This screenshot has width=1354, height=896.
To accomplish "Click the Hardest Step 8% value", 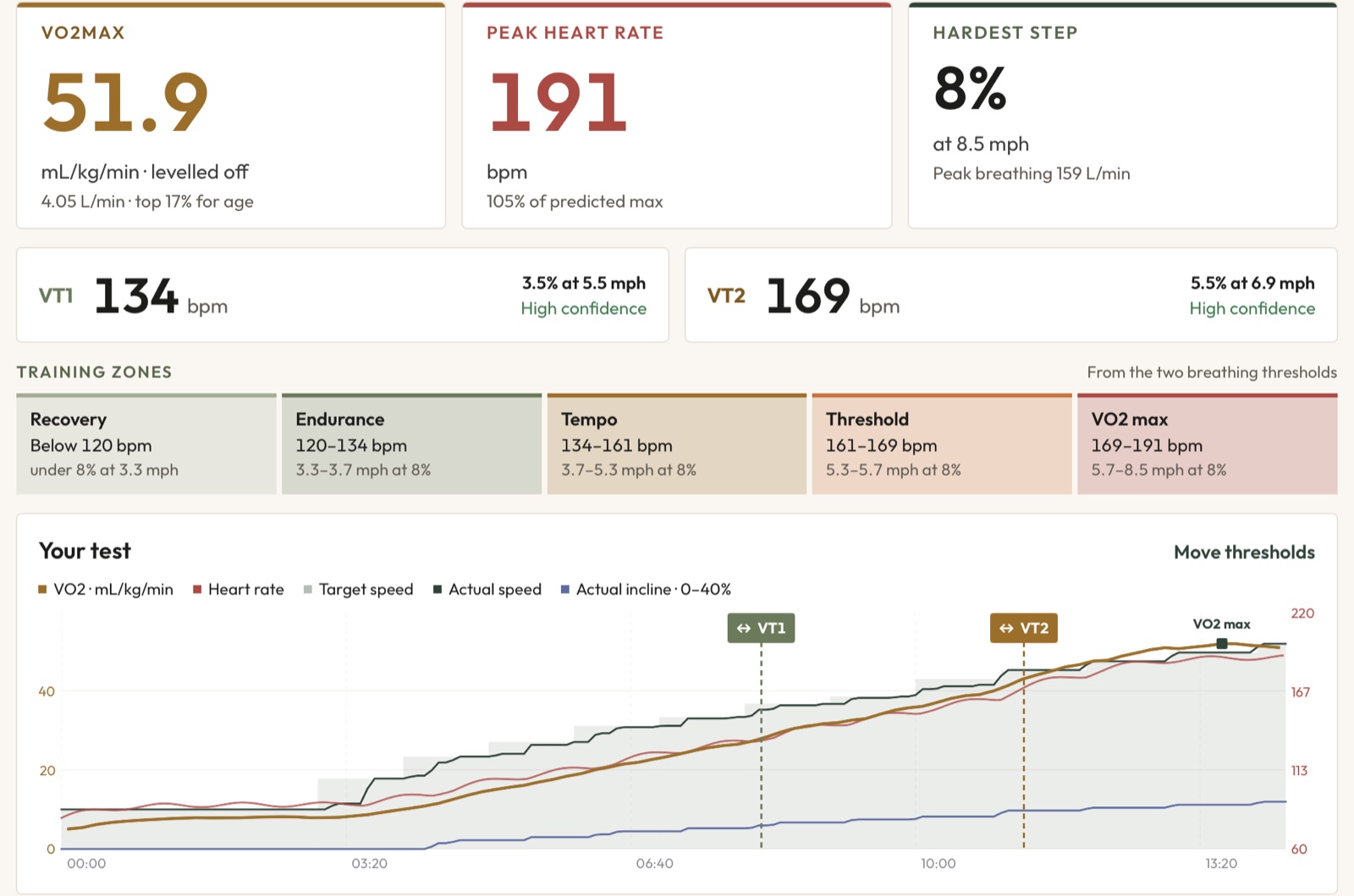I will 970,89.
